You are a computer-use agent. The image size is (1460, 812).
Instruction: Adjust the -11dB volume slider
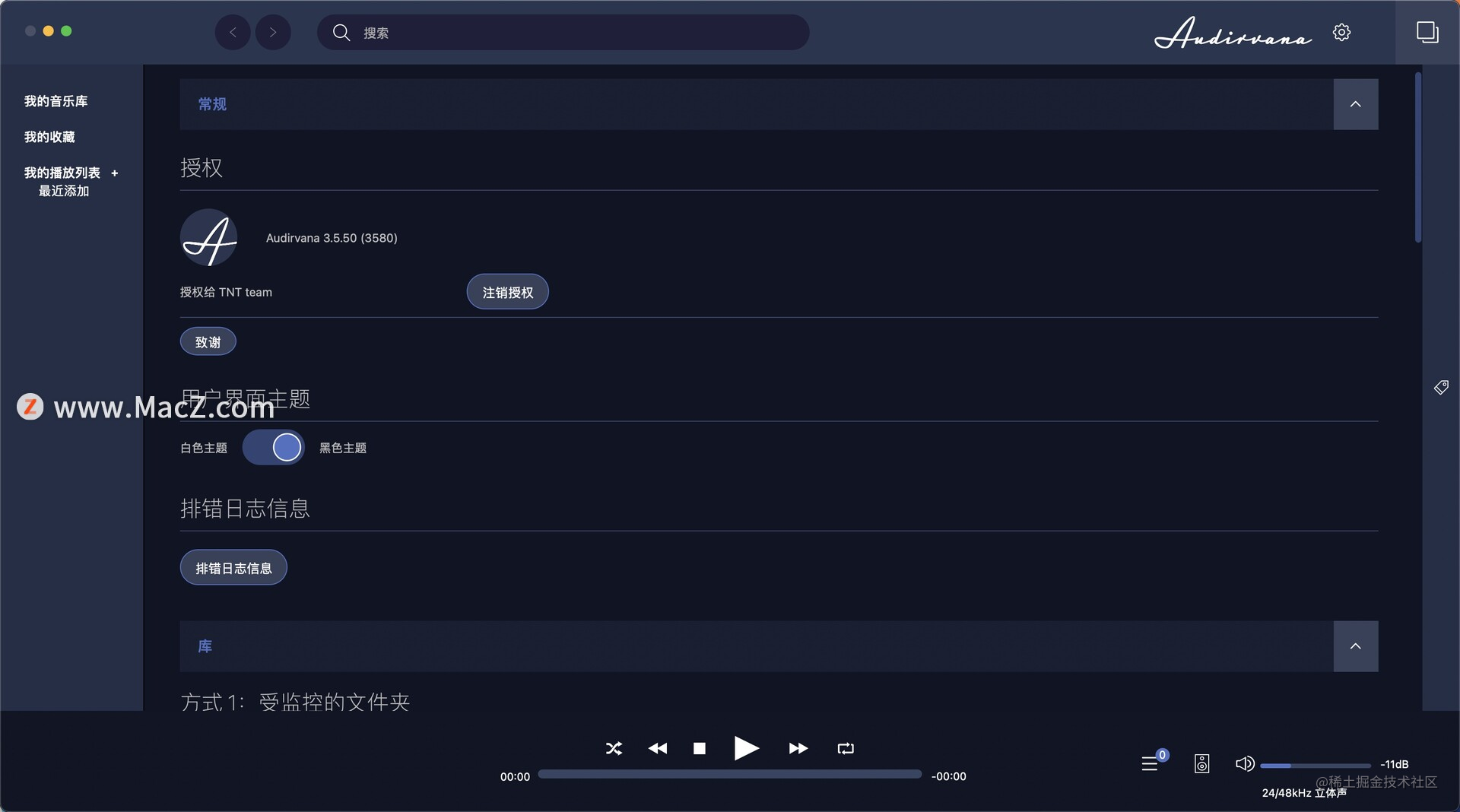tap(1316, 765)
